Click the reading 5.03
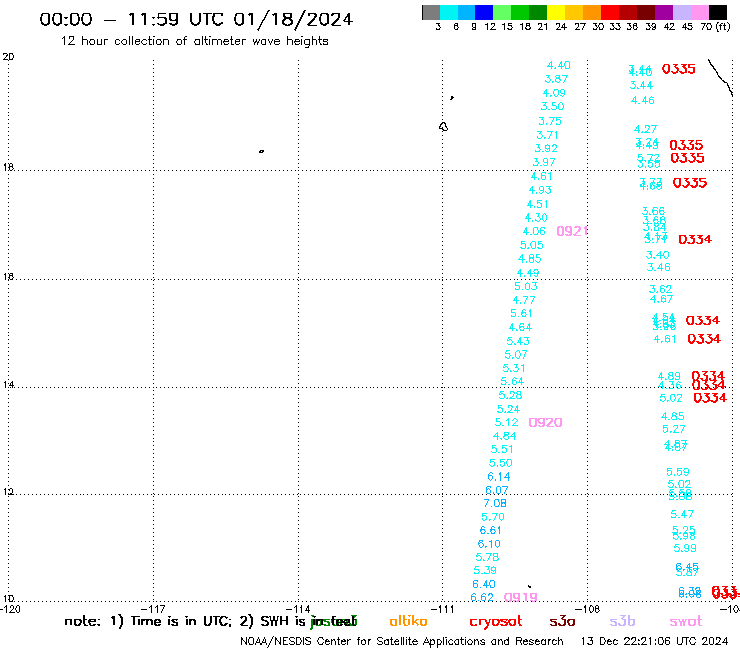Screen dimensions: 740x650 tap(526, 287)
